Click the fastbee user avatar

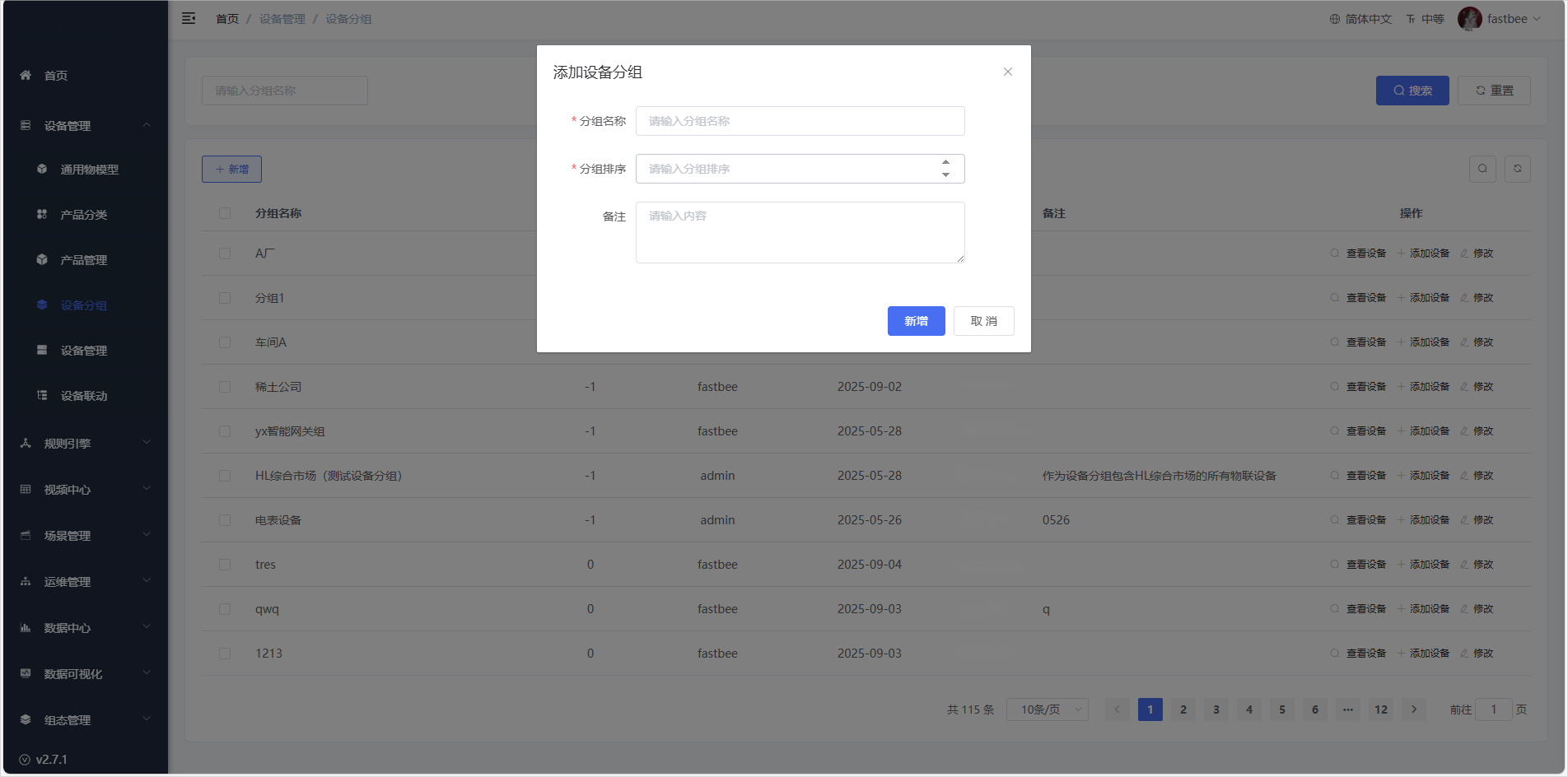pos(1469,19)
